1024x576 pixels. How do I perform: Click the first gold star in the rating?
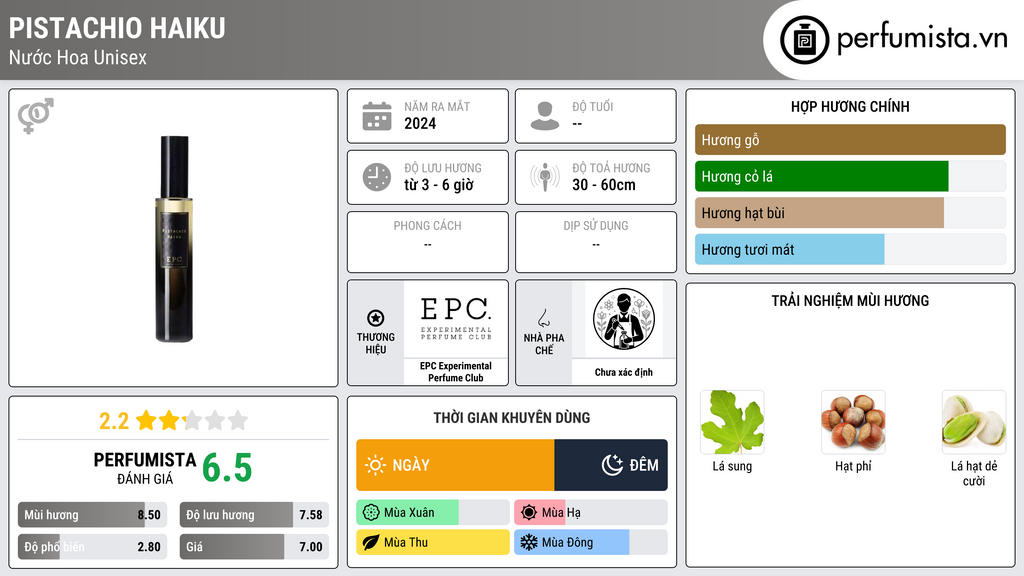coord(146,420)
